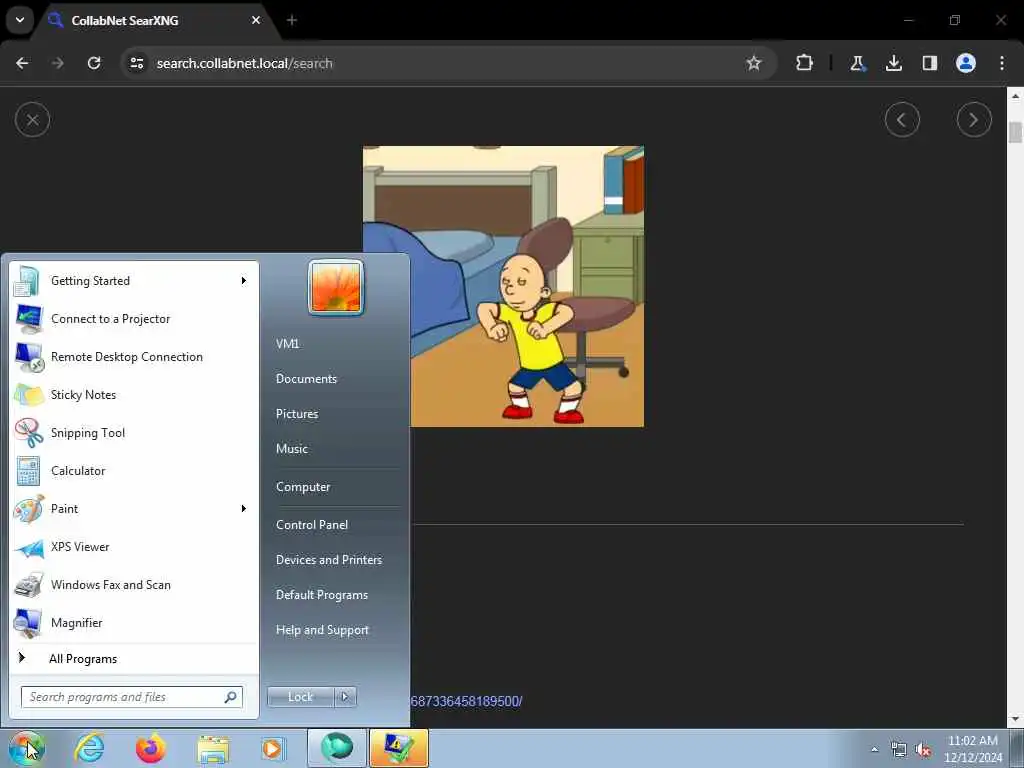The height and width of the screenshot is (768, 1024).
Task: Open Remote Desktop Connection
Action: [x=134, y=357]
